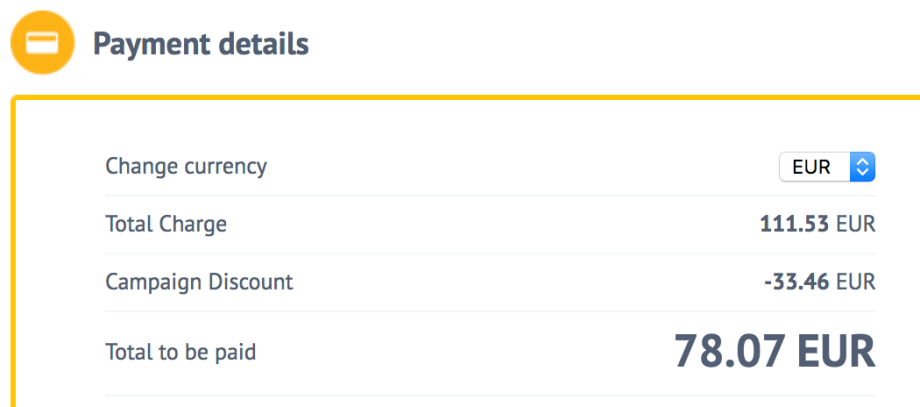Click the EUR text inside currency dropdown
The width and height of the screenshot is (920, 407).
(811, 167)
